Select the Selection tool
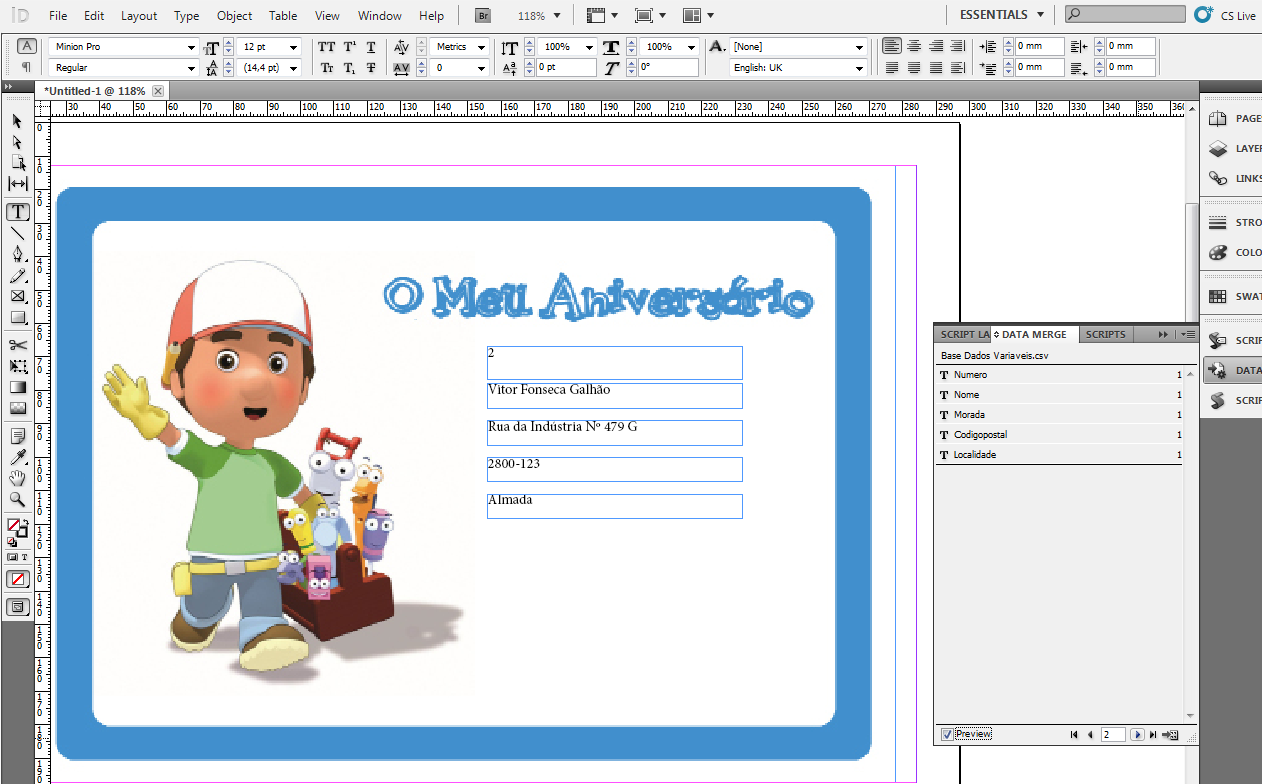 tap(16, 120)
